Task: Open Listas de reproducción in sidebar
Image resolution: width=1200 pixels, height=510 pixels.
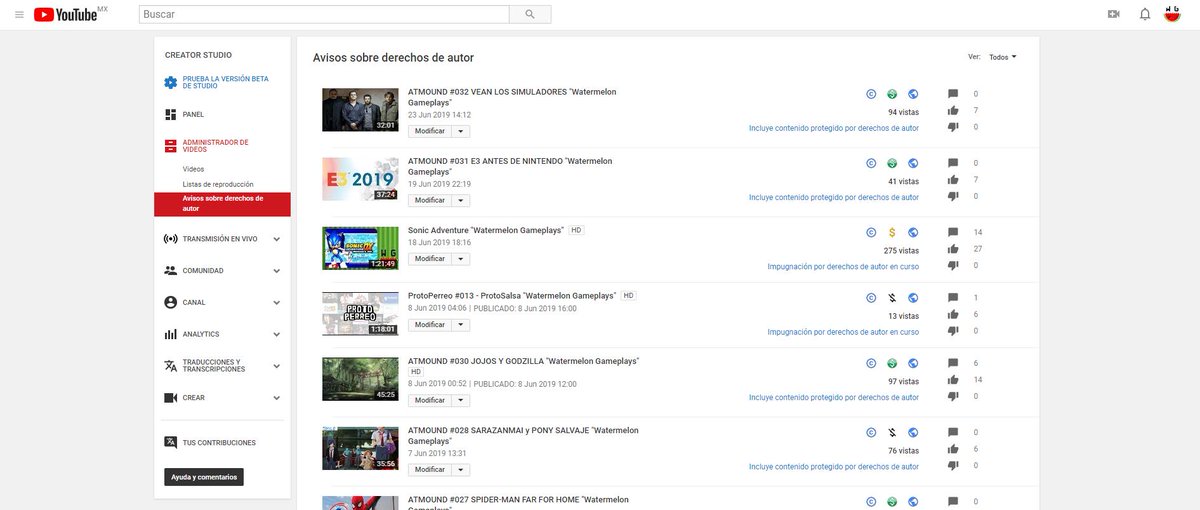Action: tap(218, 184)
